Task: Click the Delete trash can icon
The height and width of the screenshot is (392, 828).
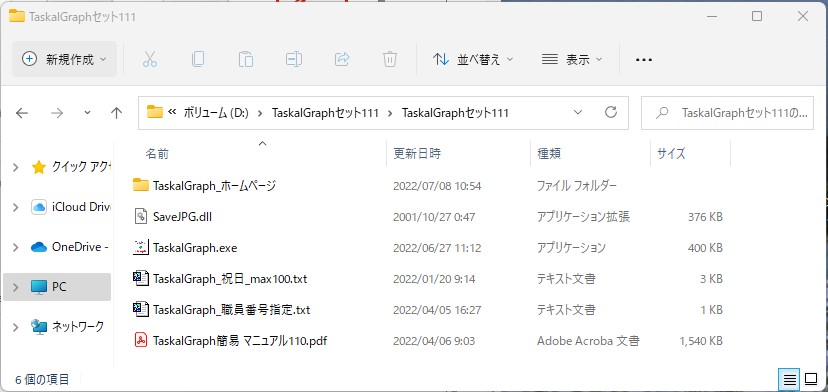Action: point(390,59)
